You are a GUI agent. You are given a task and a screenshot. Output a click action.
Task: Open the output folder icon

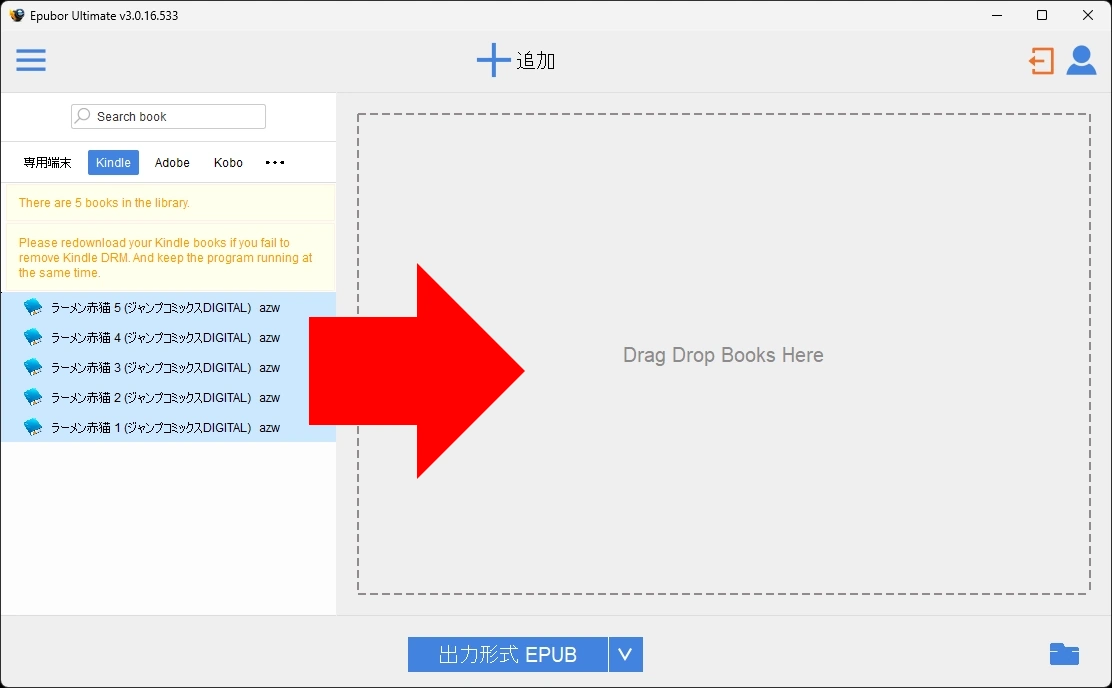[1064, 654]
